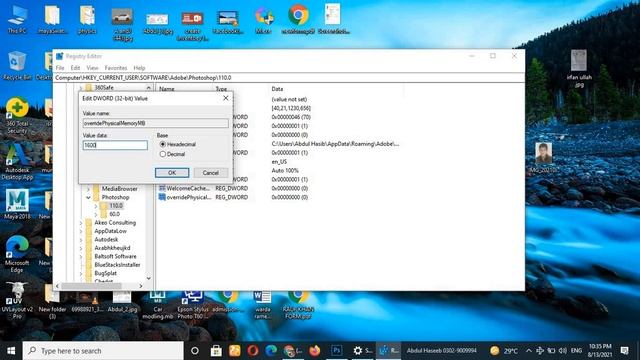Select the 60.0 folder in tree
The image size is (640, 360).
[115, 214]
